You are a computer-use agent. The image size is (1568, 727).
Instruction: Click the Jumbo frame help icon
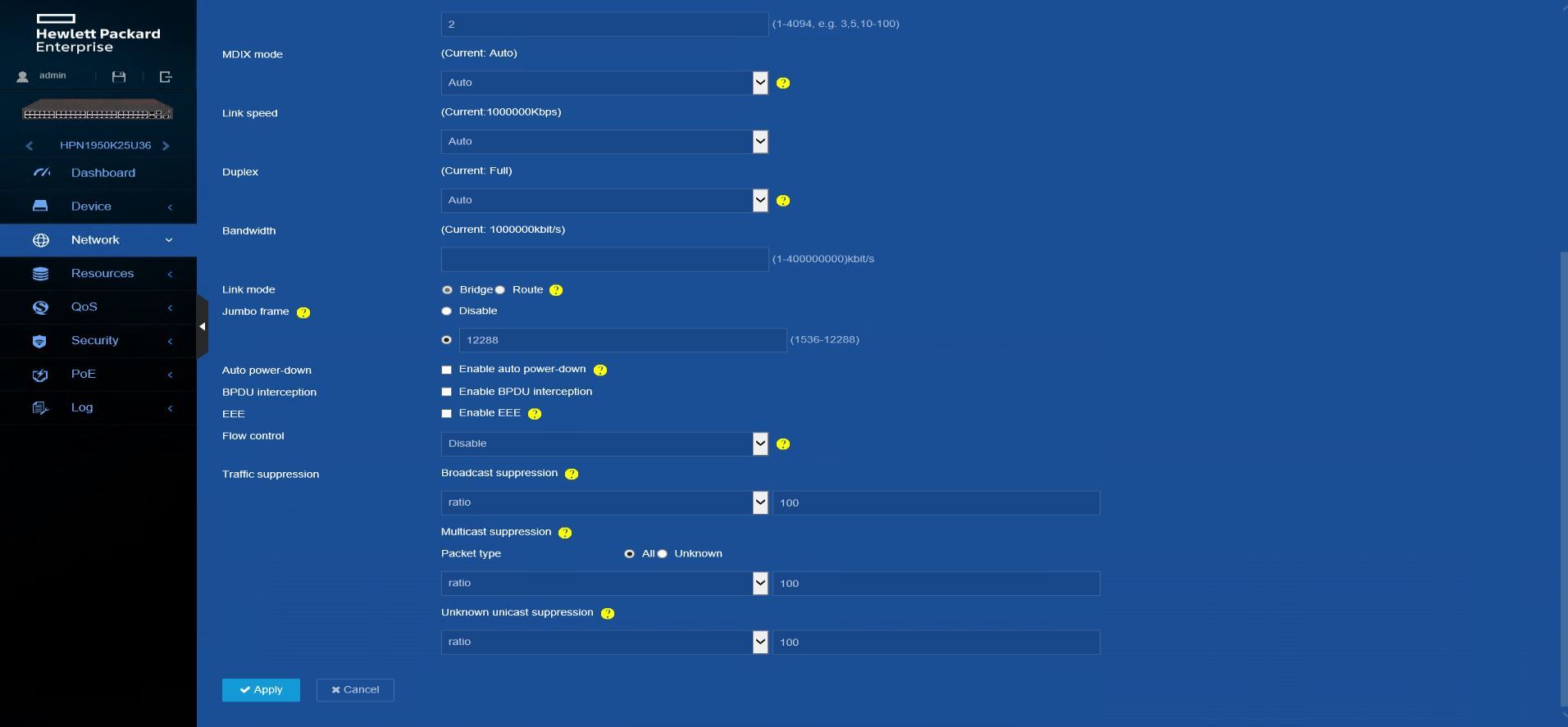[x=303, y=312]
